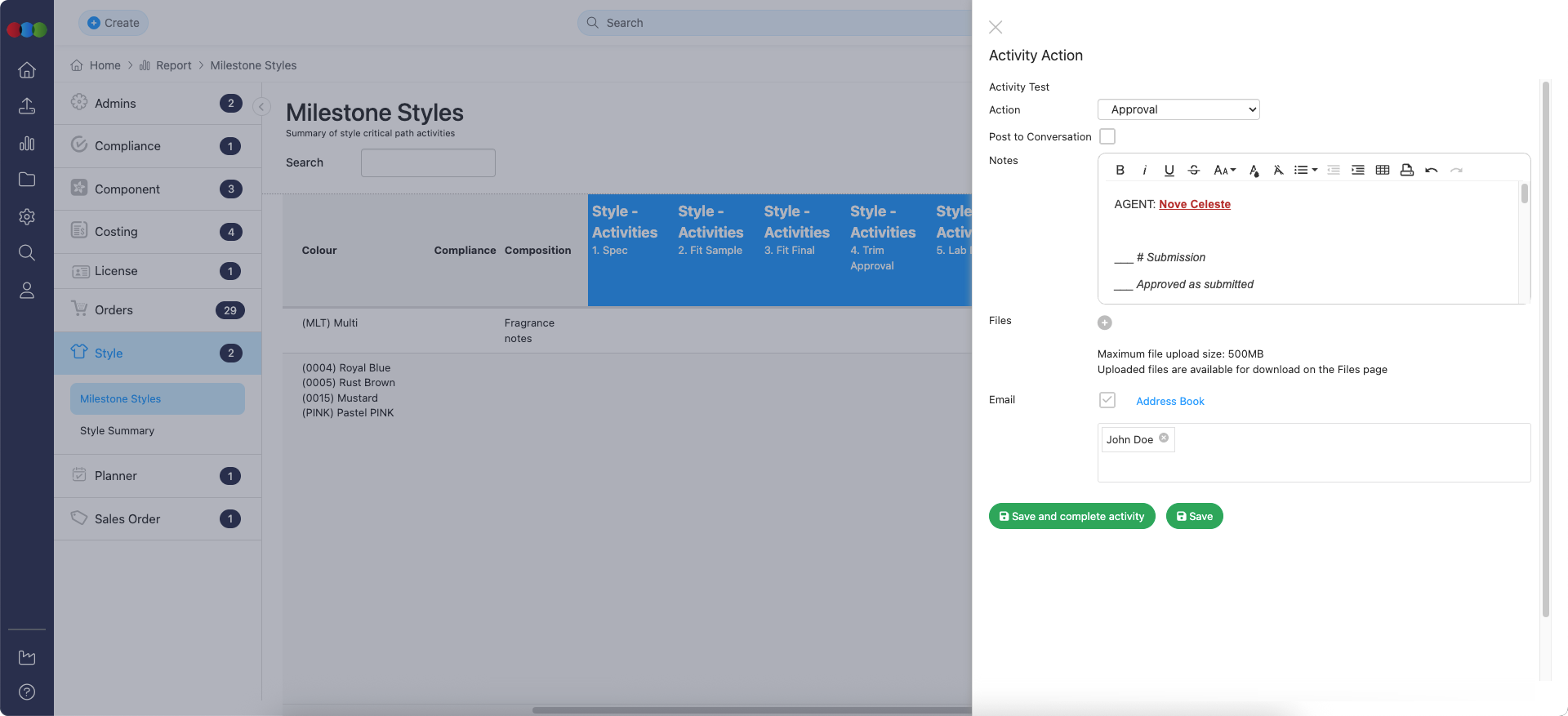Remove John Doe from email recipients

pyautogui.click(x=1164, y=438)
